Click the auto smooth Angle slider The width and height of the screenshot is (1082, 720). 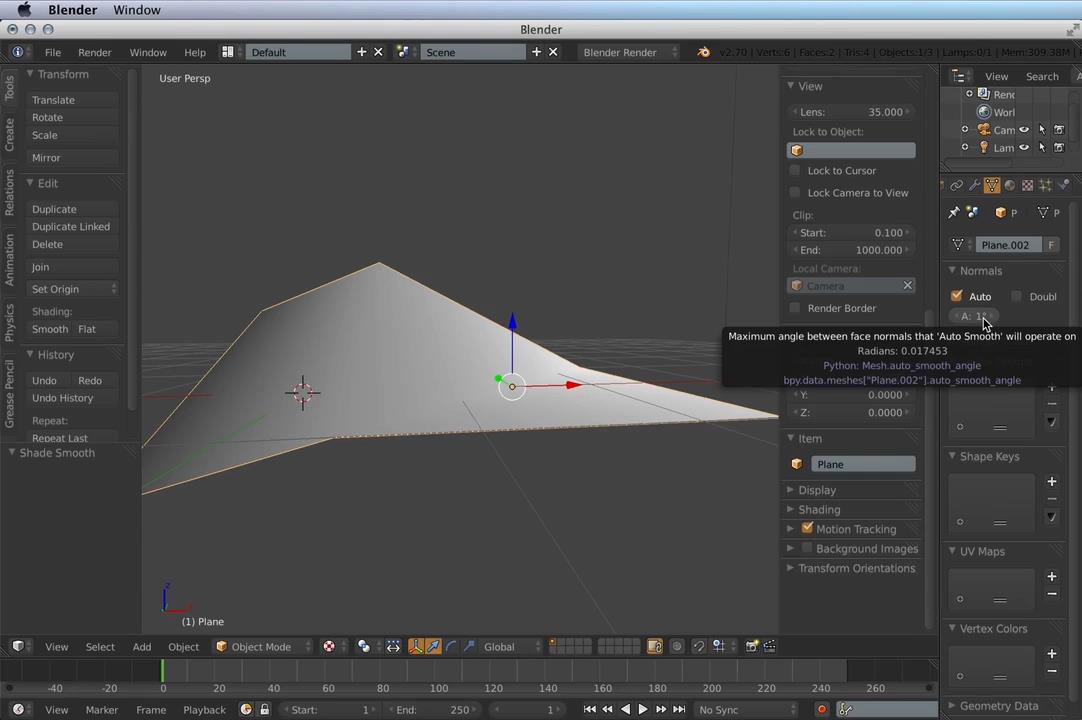tap(974, 315)
